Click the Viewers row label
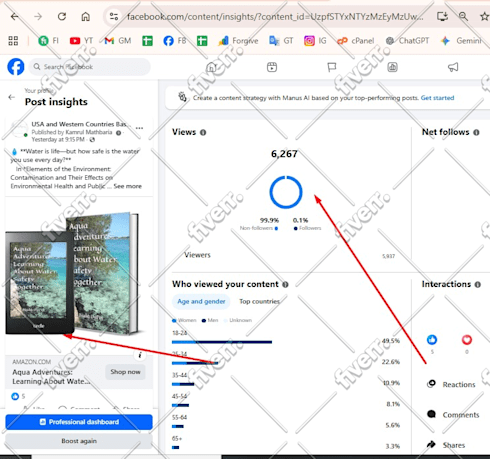 (197, 255)
